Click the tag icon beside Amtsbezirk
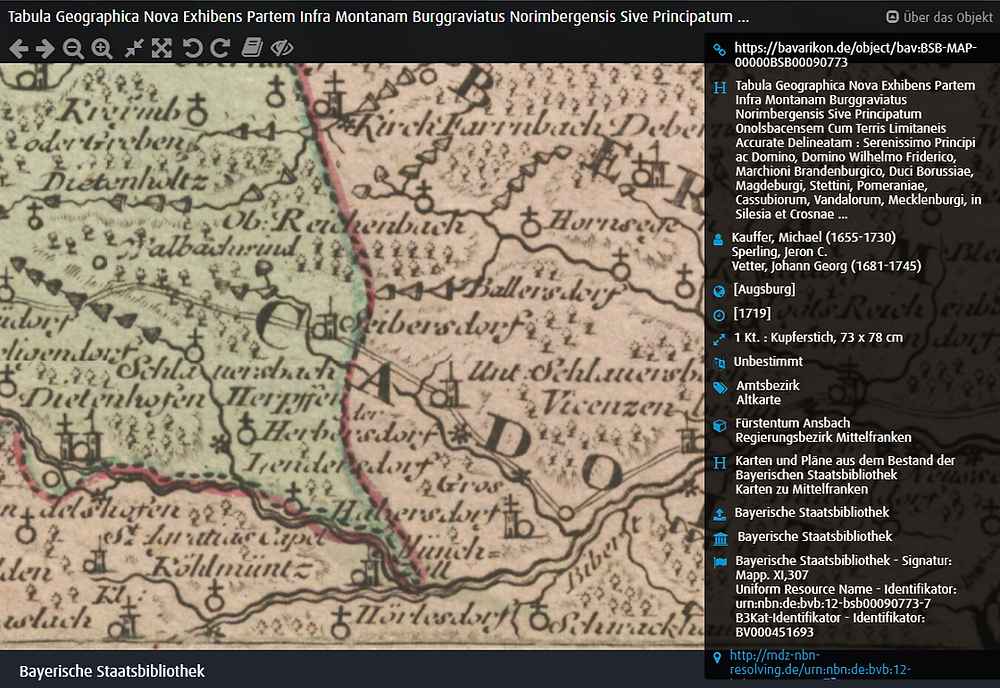Viewport: 1000px width, 688px height. (x=719, y=388)
